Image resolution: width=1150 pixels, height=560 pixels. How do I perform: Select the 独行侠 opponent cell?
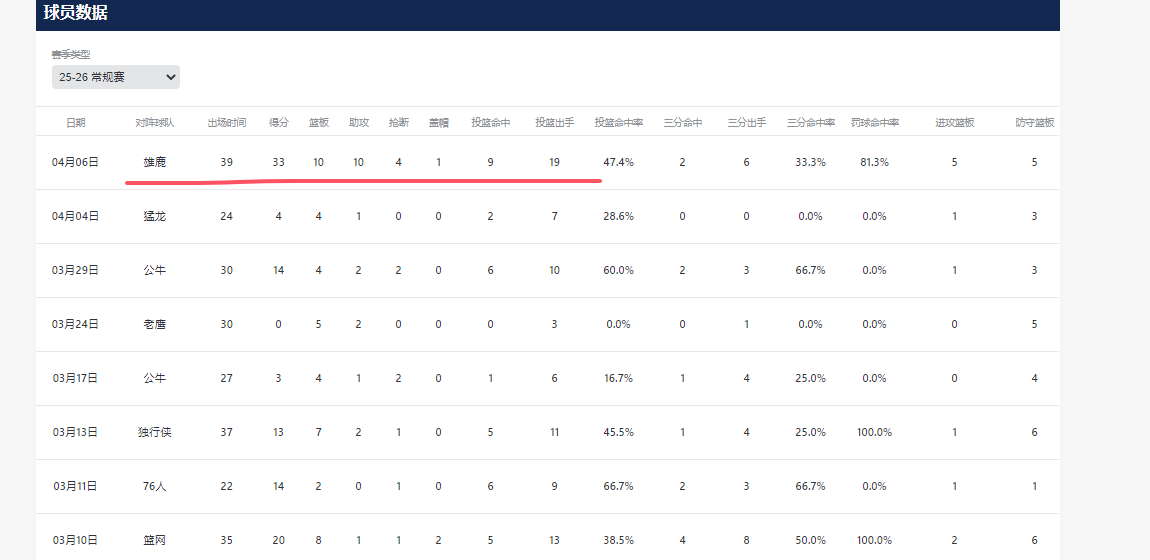(x=155, y=432)
